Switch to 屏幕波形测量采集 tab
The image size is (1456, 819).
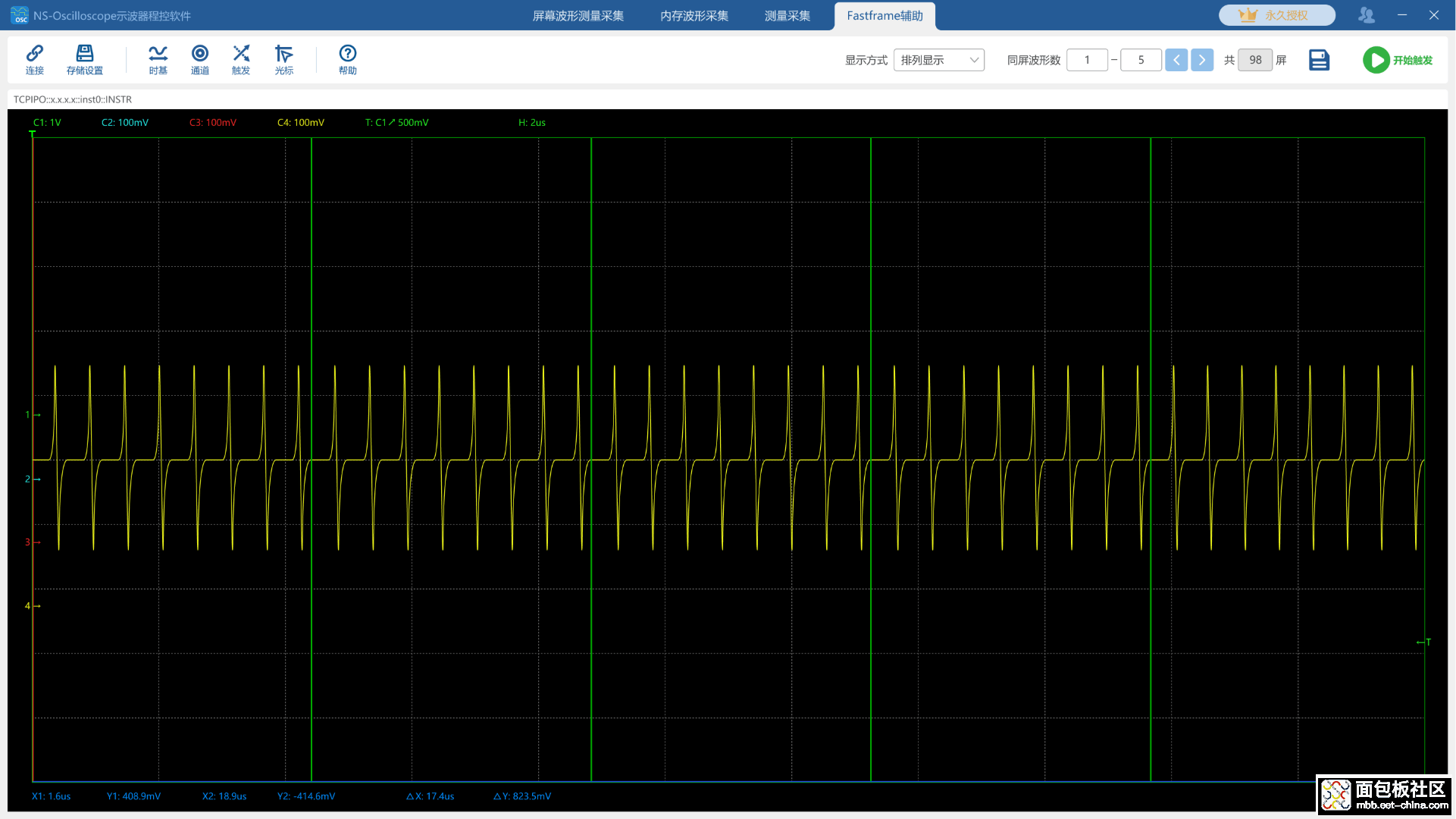(x=578, y=16)
